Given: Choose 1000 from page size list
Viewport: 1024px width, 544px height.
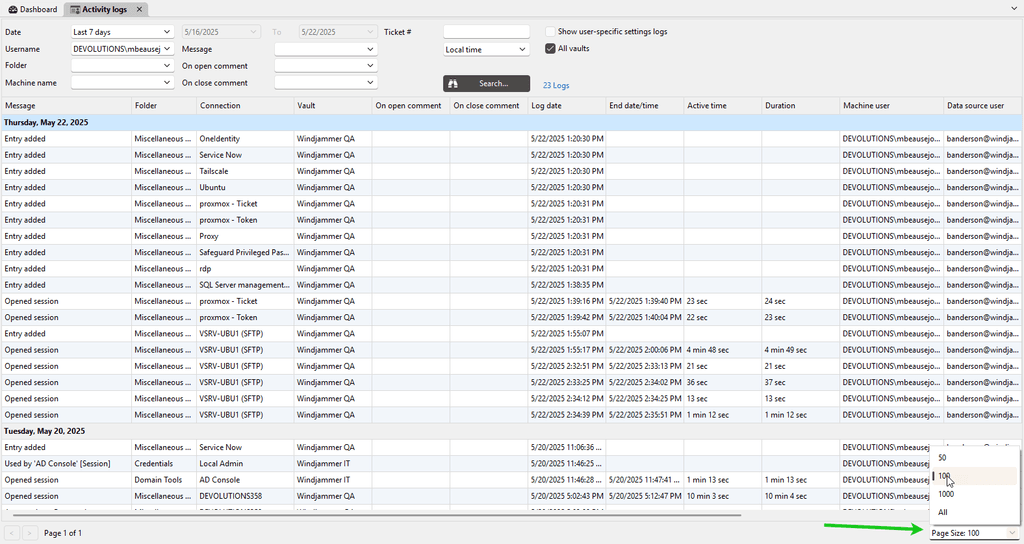Looking at the screenshot, I should click(x=946, y=494).
